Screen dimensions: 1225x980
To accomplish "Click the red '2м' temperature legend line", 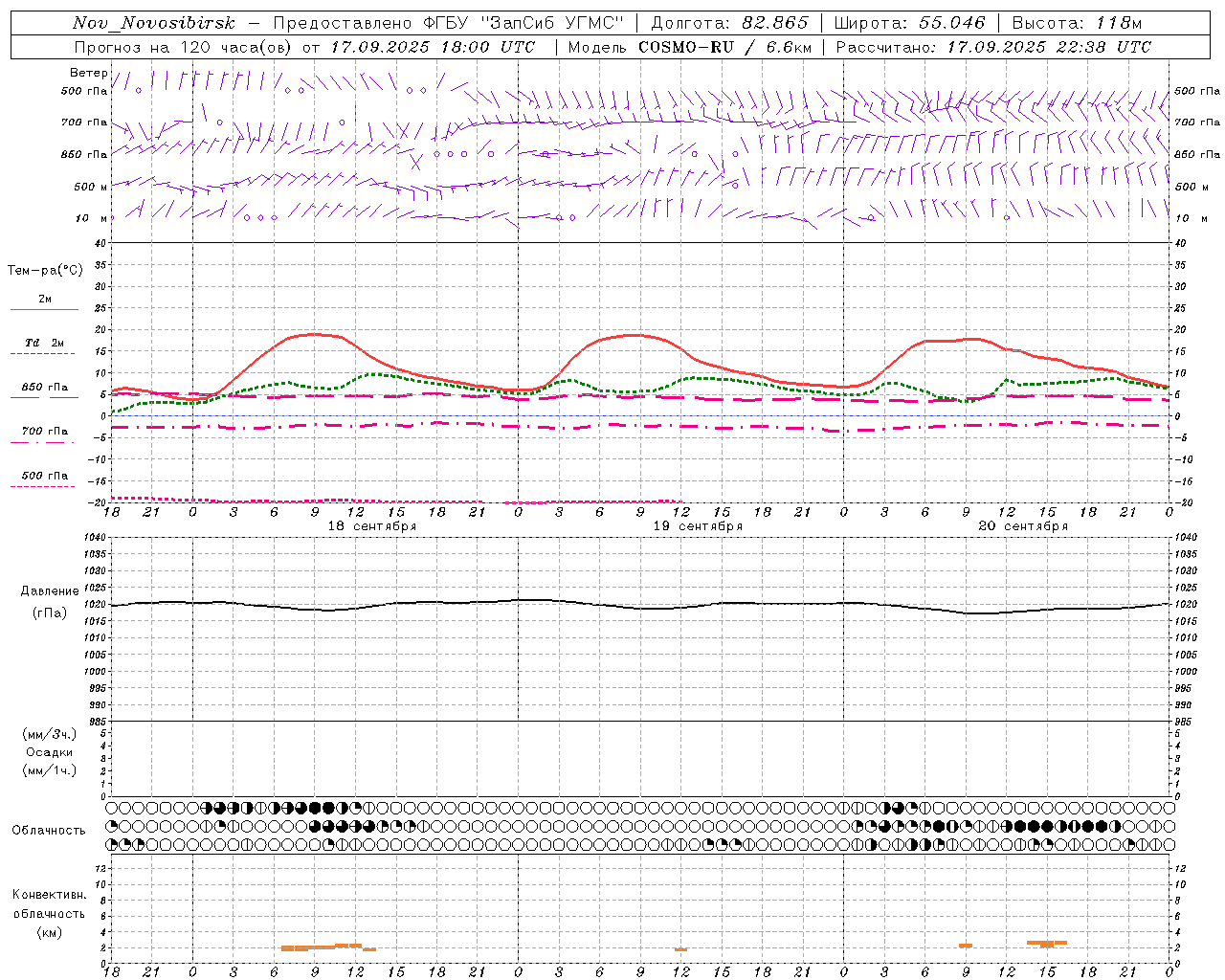I will (44, 310).
